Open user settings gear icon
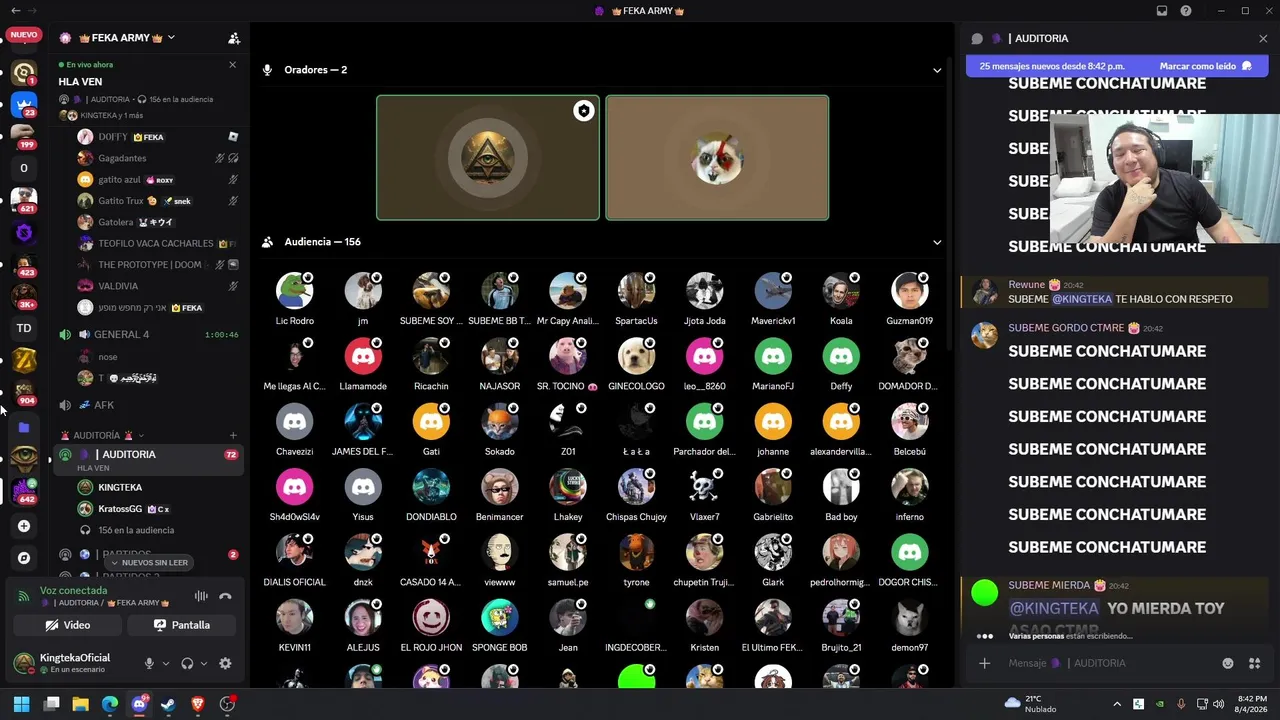This screenshot has height=720, width=1280. pos(225,663)
